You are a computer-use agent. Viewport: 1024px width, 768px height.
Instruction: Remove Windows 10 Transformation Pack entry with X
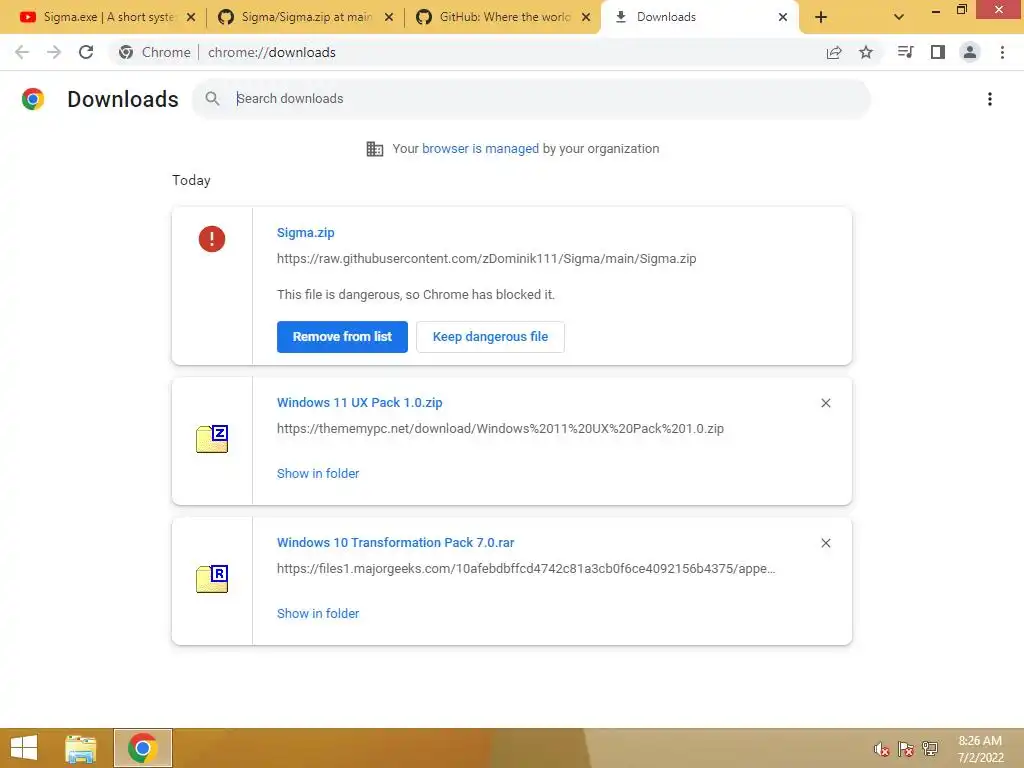(825, 543)
